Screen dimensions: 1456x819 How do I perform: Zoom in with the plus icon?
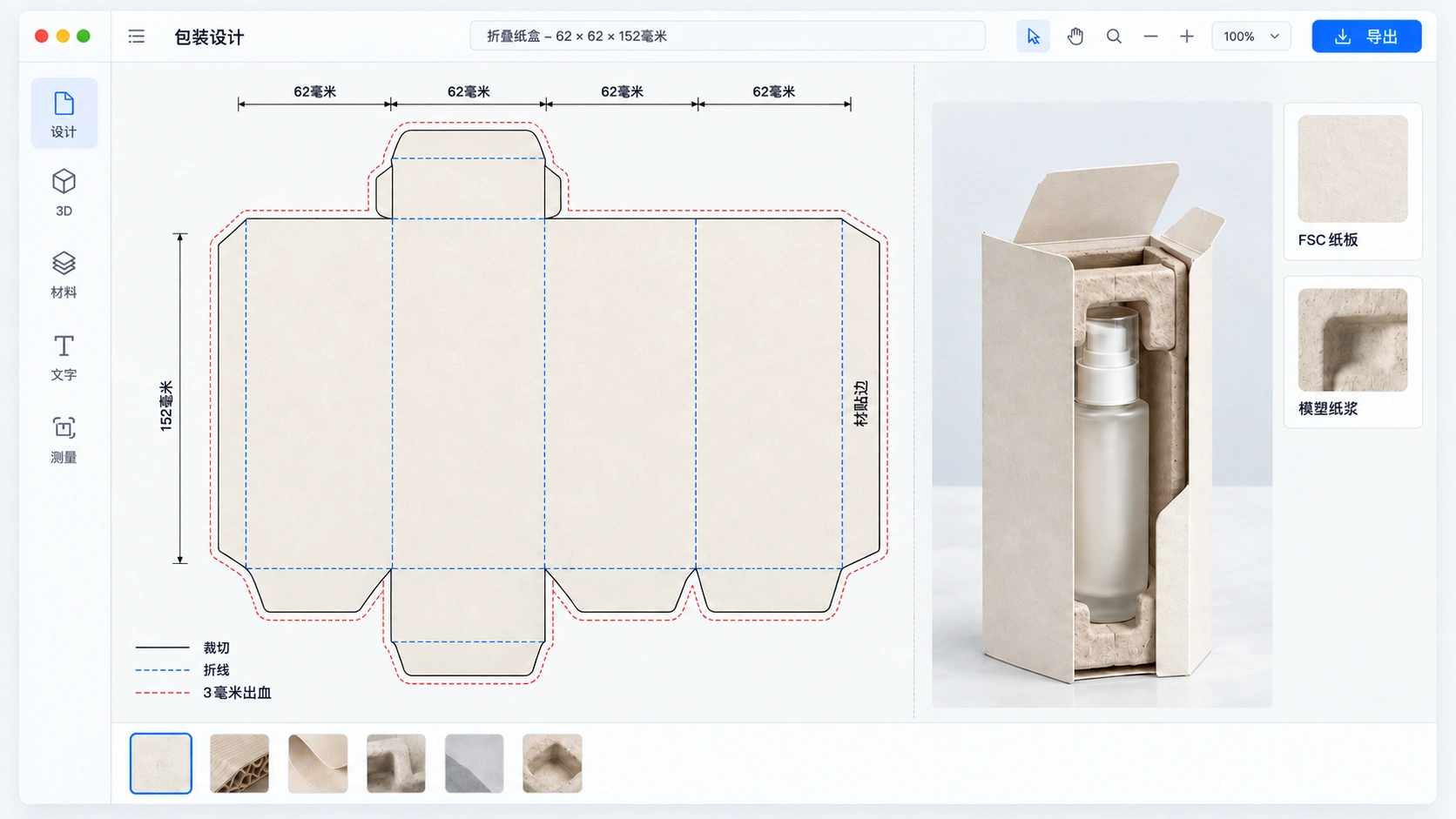tap(1187, 37)
